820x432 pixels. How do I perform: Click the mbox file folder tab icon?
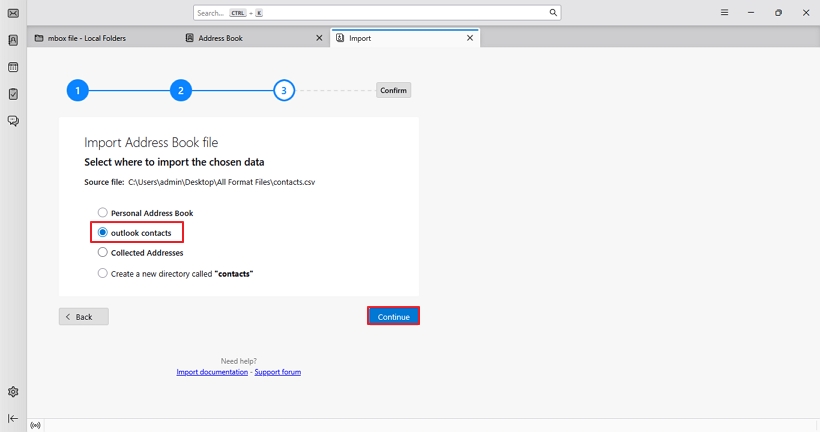pos(39,38)
